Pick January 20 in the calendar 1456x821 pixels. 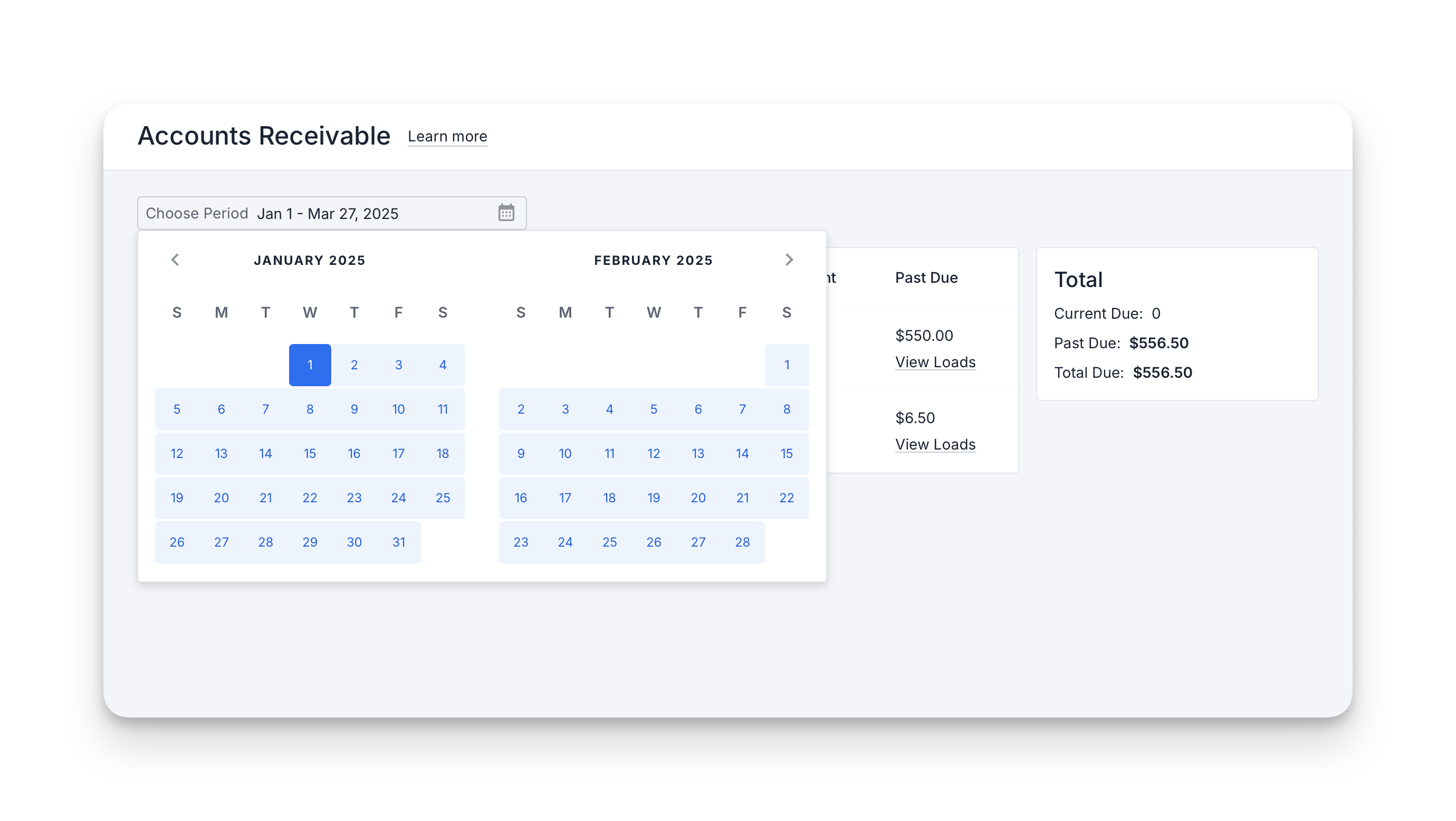pyautogui.click(x=221, y=498)
